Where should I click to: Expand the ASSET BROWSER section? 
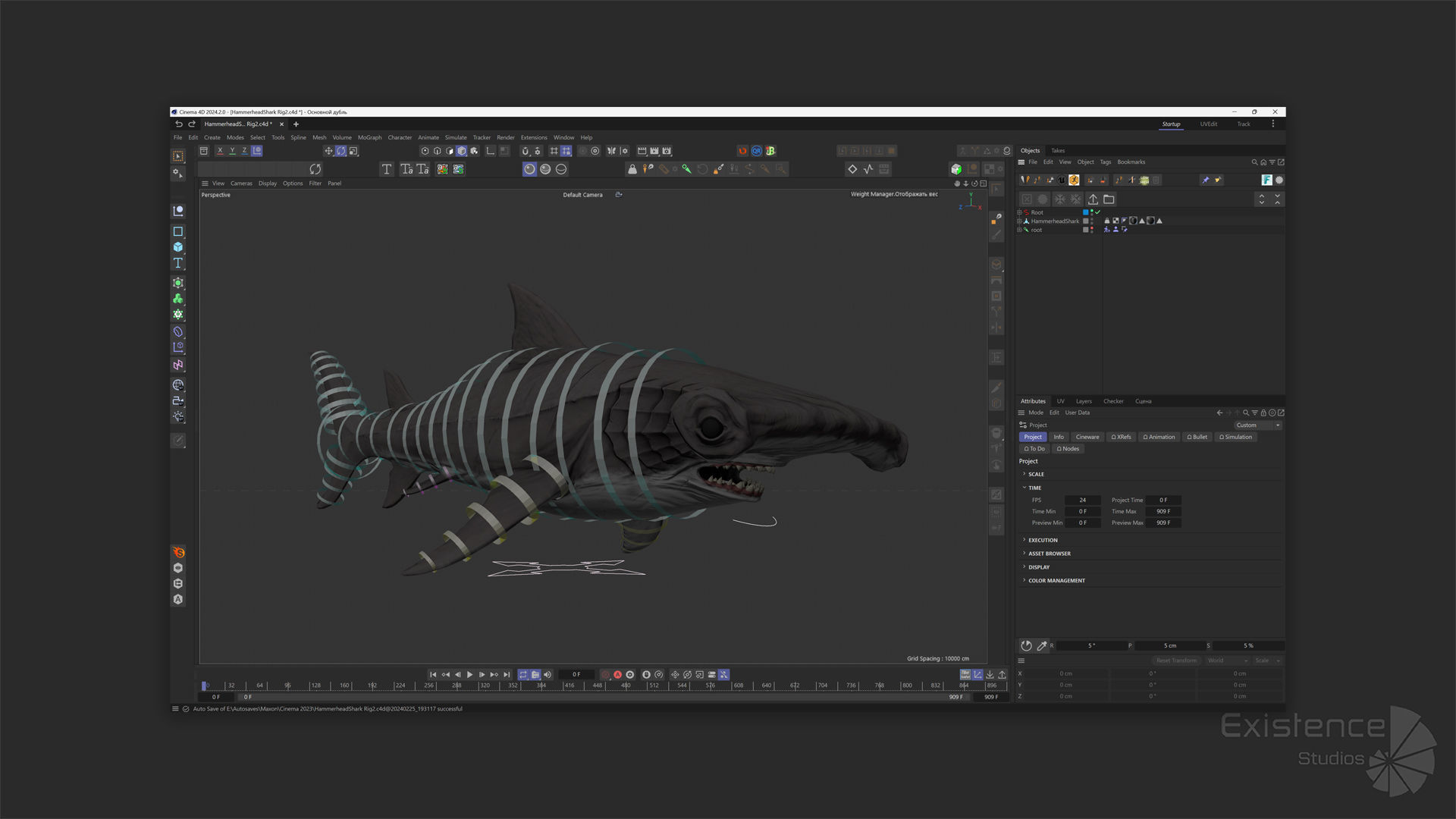[x=1024, y=554]
